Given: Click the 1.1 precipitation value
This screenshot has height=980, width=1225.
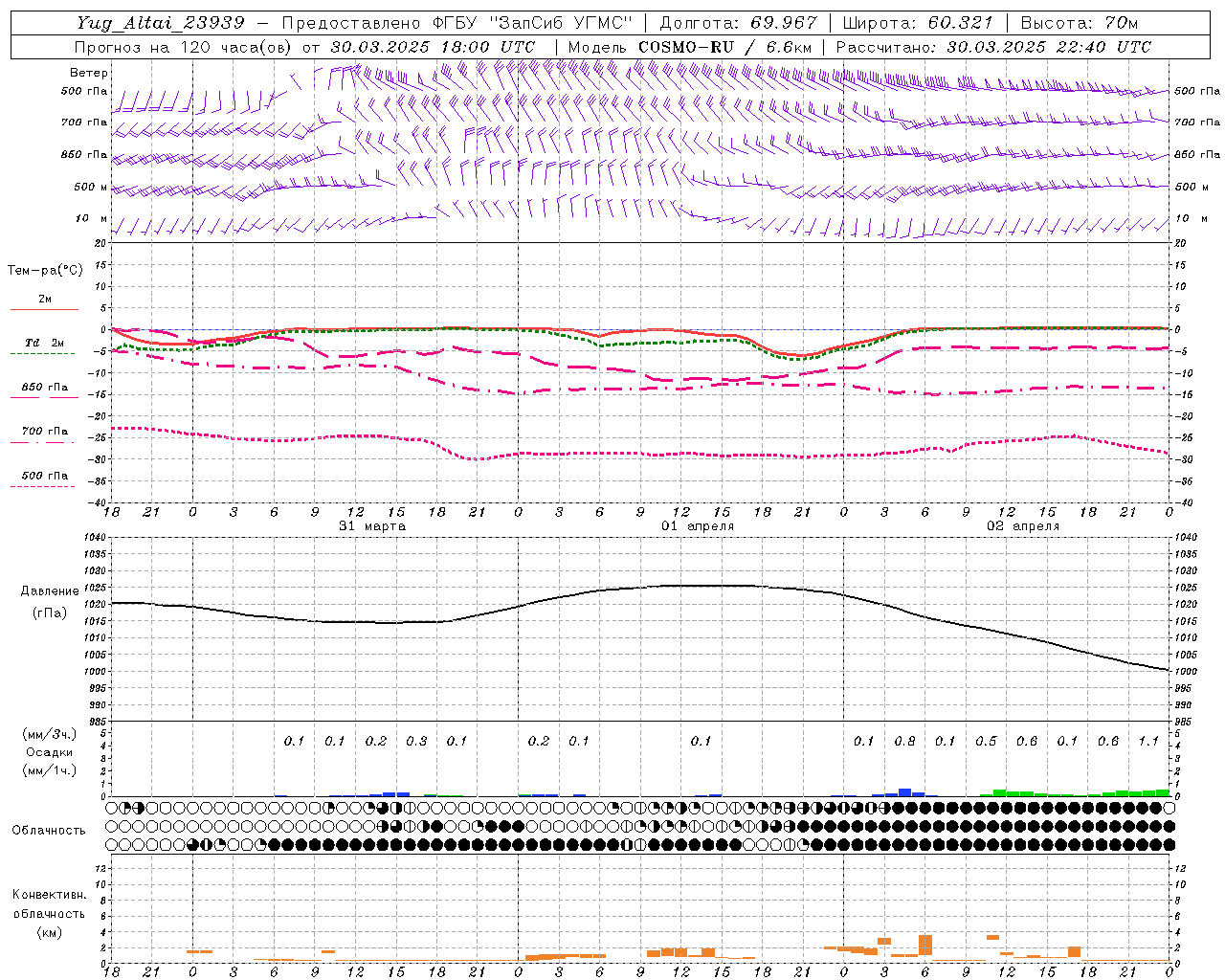Looking at the screenshot, I should click(x=1148, y=741).
